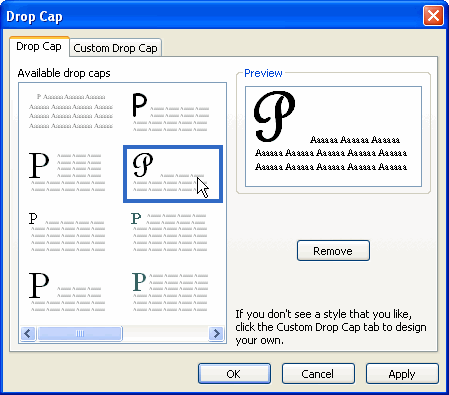Click the Drop Cap window title text
449x395 pixels.
point(34,16)
